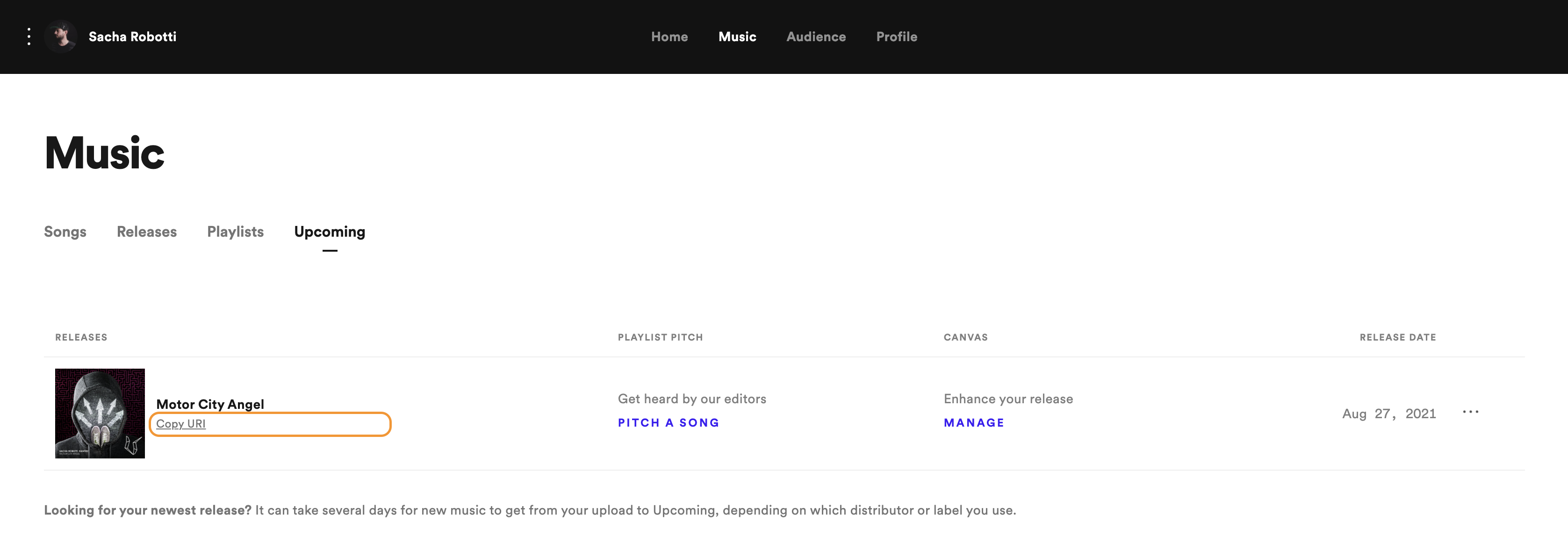Click the Releases column header

coord(81,337)
